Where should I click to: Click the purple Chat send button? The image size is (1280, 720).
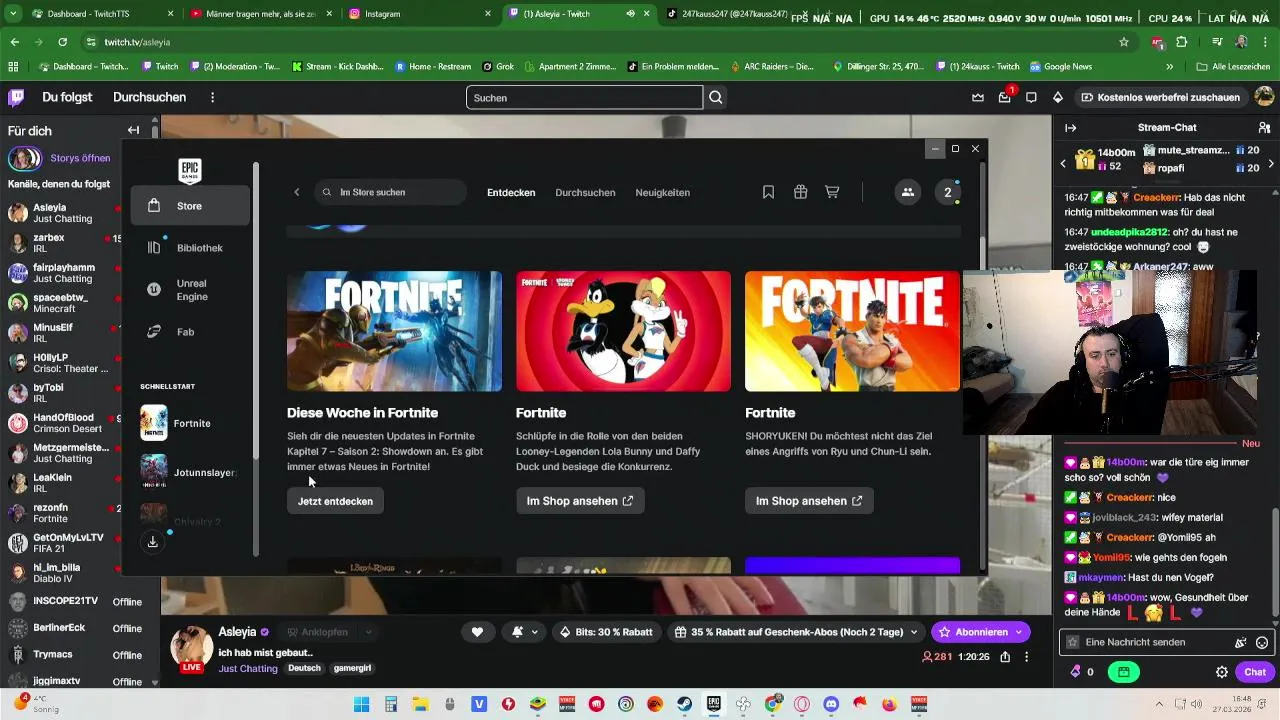click(1254, 672)
